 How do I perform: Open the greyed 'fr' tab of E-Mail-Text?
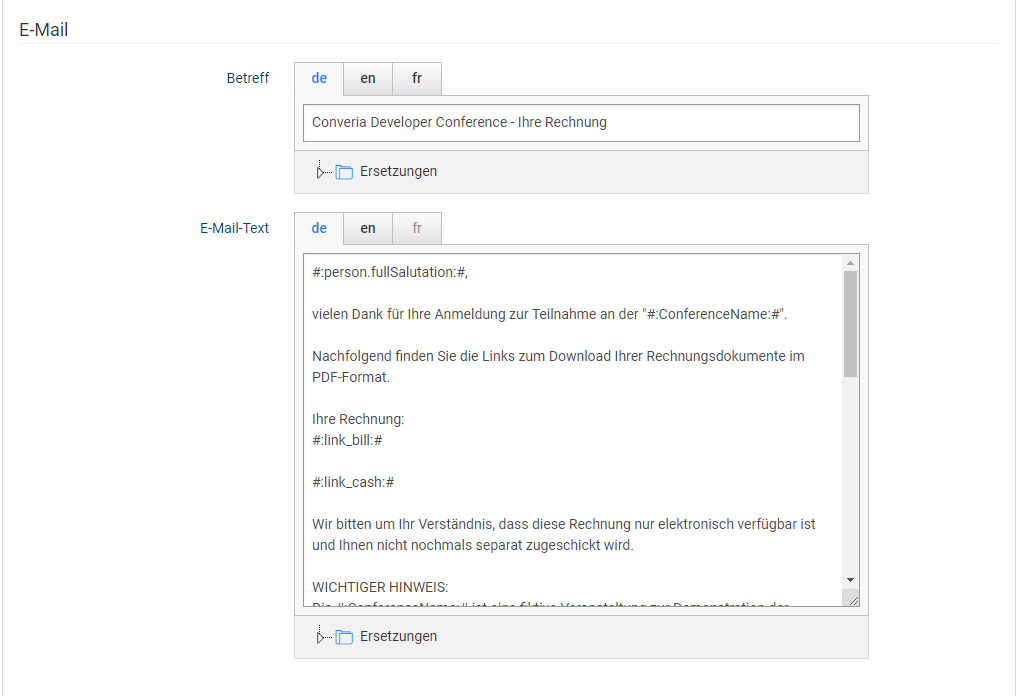[417, 228]
